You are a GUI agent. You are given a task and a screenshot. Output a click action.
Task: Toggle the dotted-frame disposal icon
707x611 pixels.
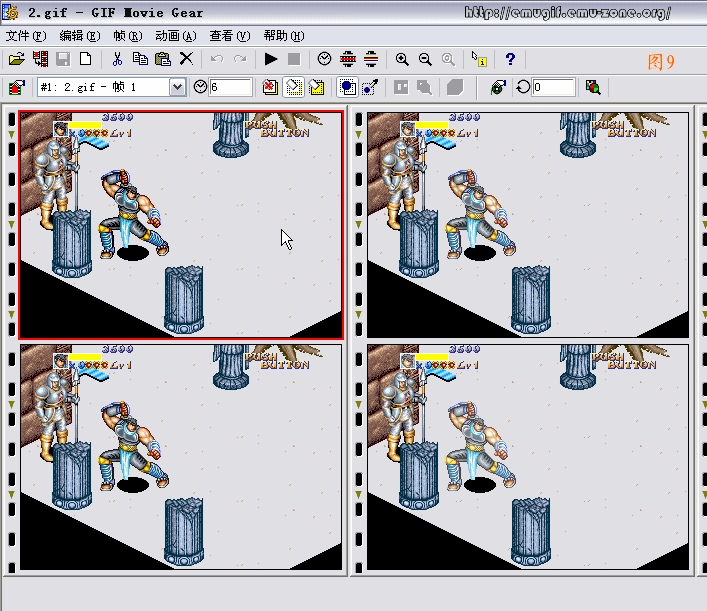coord(294,87)
